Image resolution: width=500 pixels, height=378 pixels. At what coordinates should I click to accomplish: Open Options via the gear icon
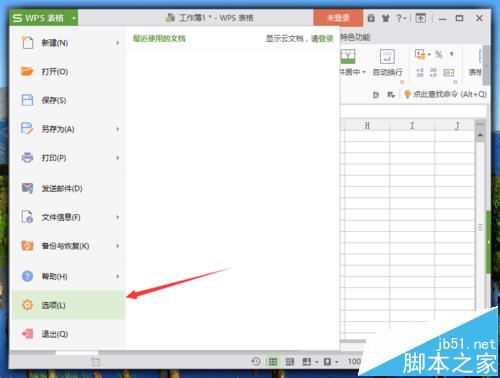pyautogui.click(x=27, y=305)
